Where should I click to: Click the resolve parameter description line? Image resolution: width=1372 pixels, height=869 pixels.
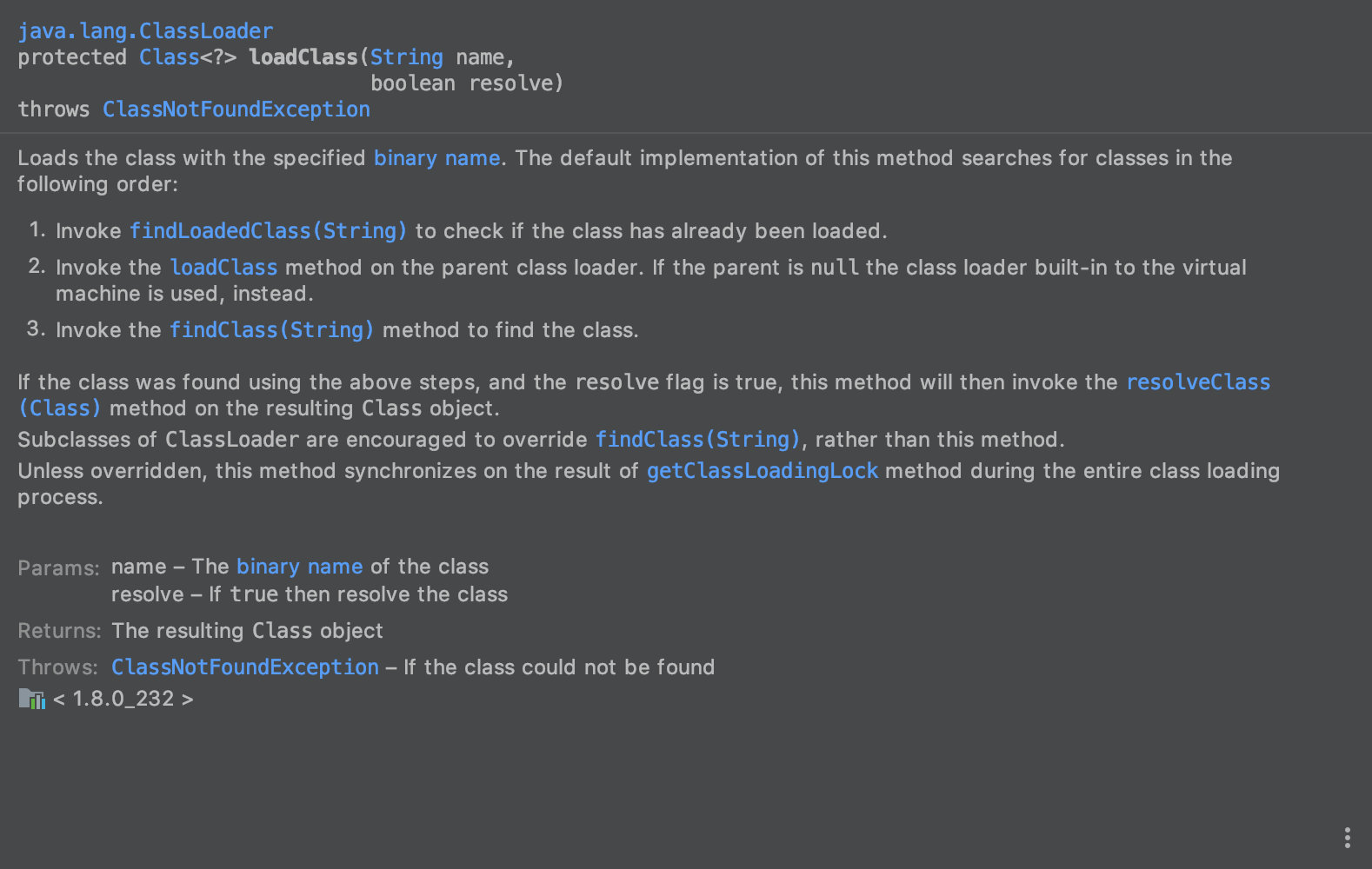coord(310,594)
